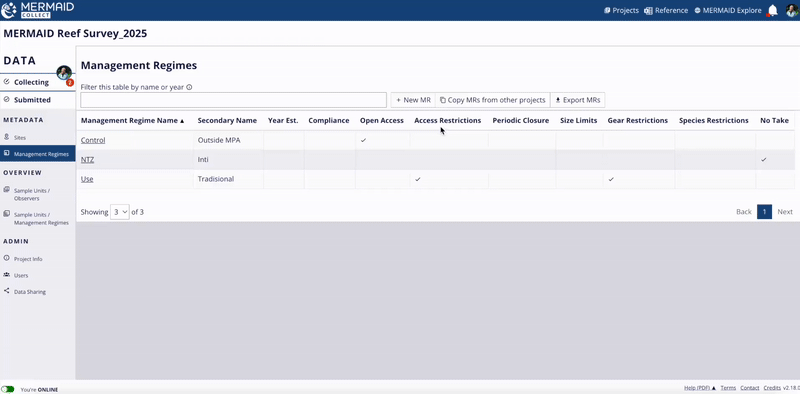Click Gear Restrictions checkmark in Use row

pos(611,179)
